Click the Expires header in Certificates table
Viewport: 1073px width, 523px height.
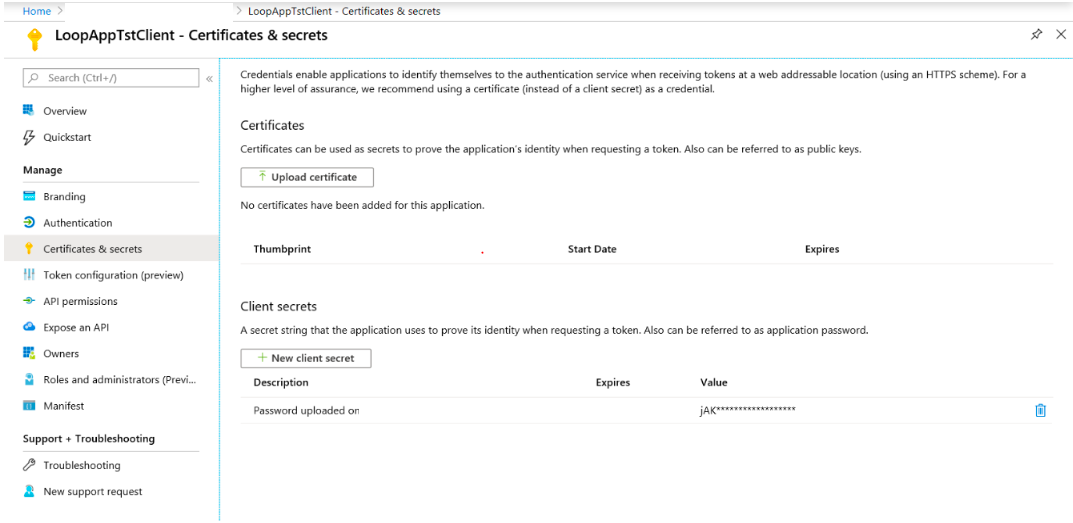822,249
